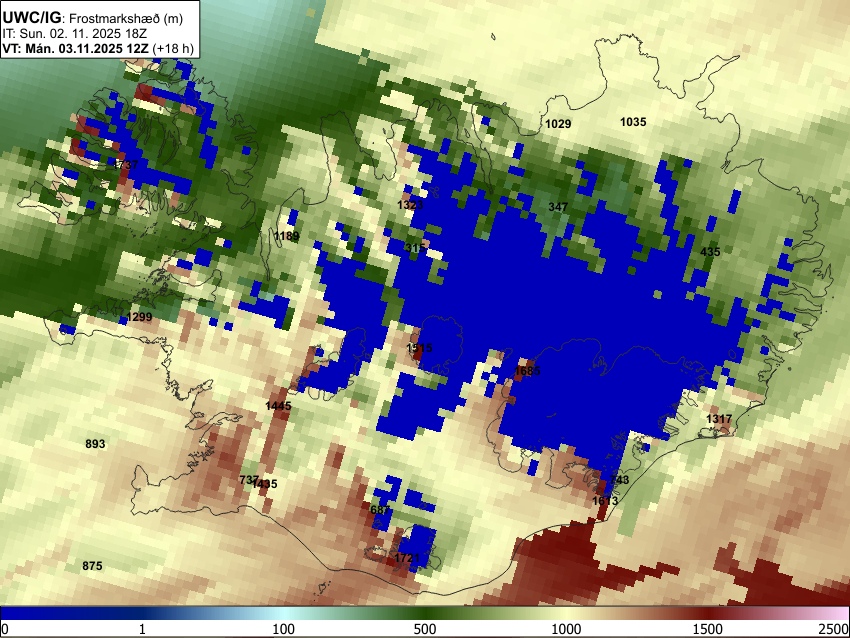Click the 1613 value on the map

click(605, 501)
